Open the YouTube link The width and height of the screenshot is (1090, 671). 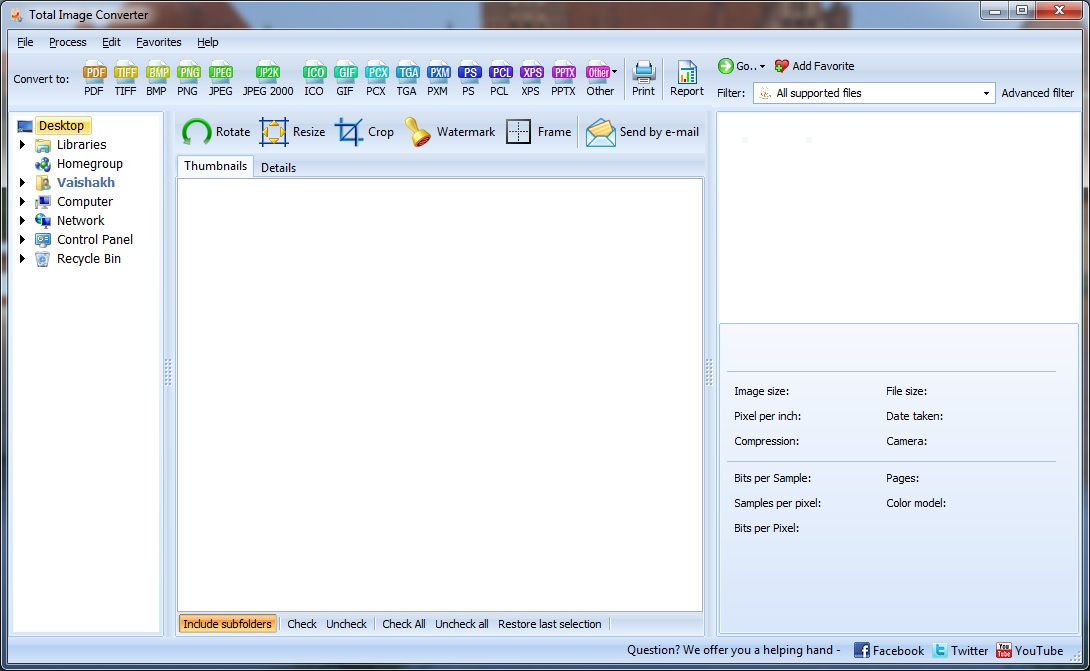click(x=1030, y=650)
